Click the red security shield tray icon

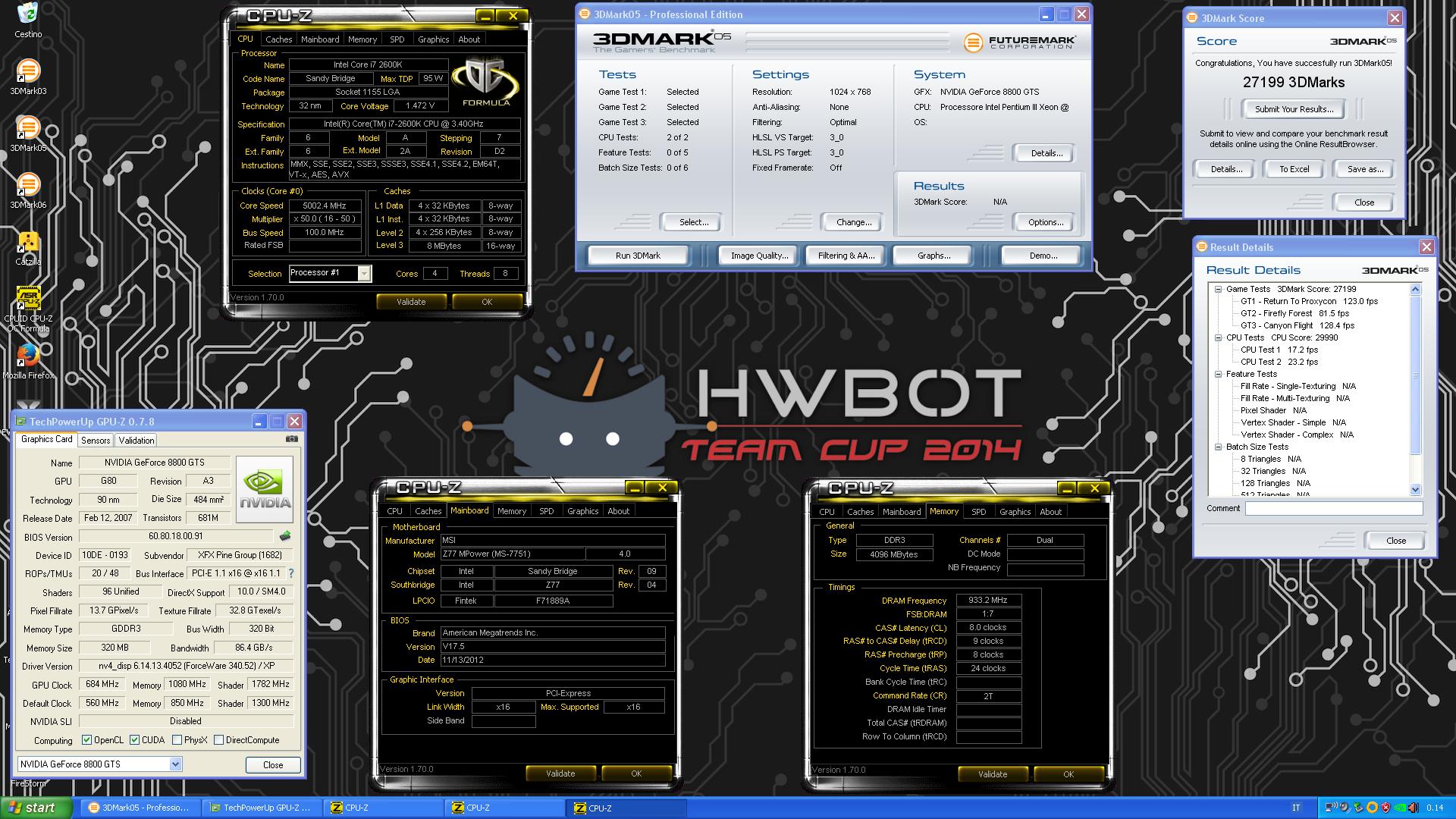pyautogui.click(x=1385, y=808)
